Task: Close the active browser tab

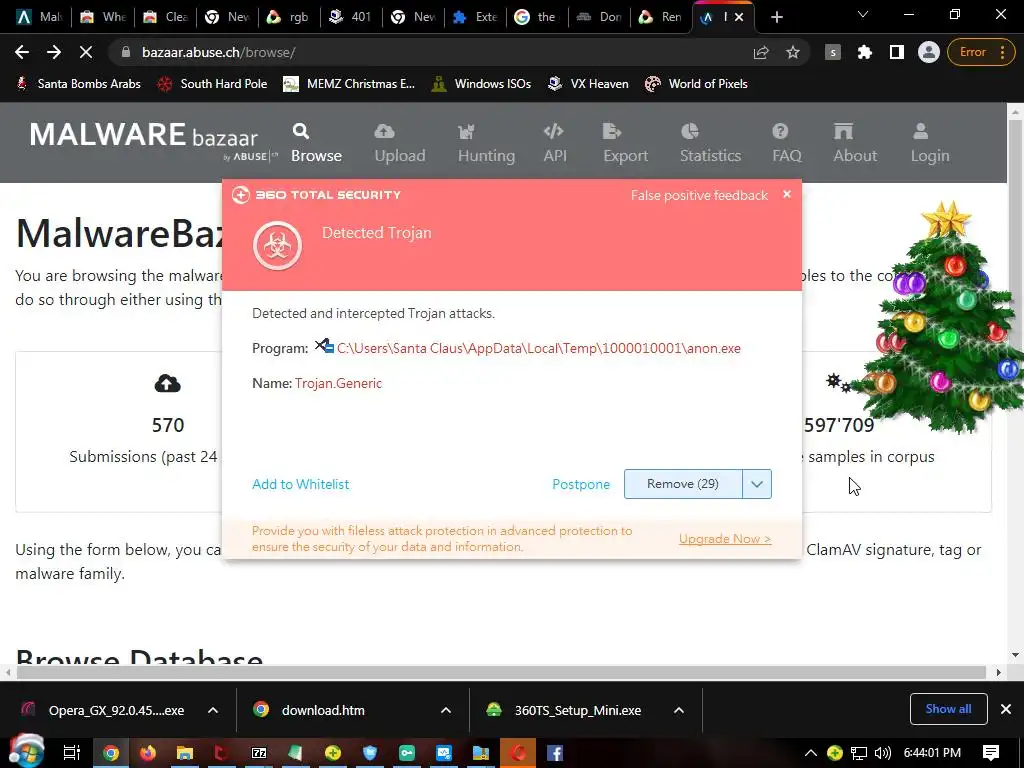Action: pos(739,17)
